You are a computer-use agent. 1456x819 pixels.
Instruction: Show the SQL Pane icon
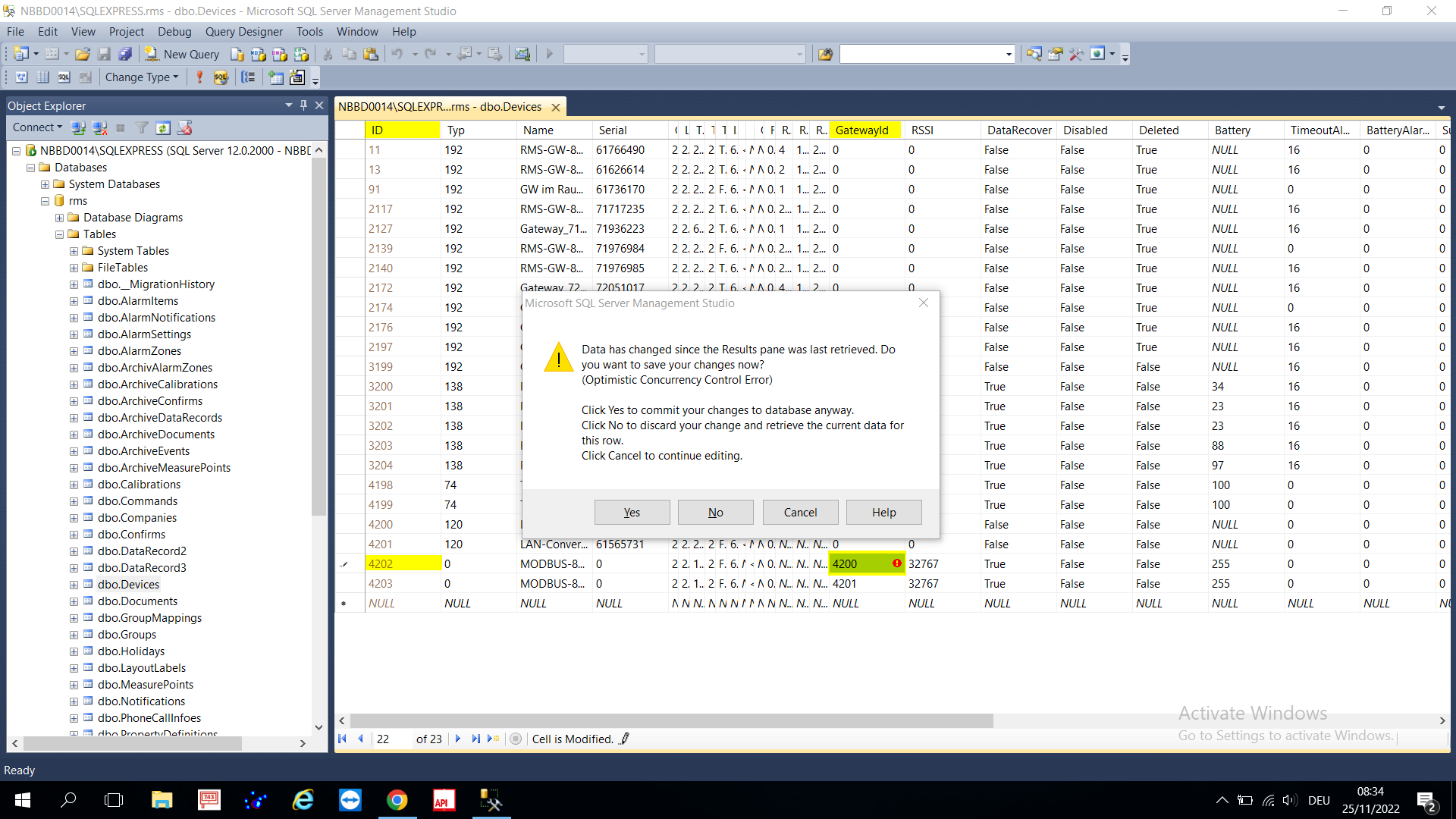[64, 77]
